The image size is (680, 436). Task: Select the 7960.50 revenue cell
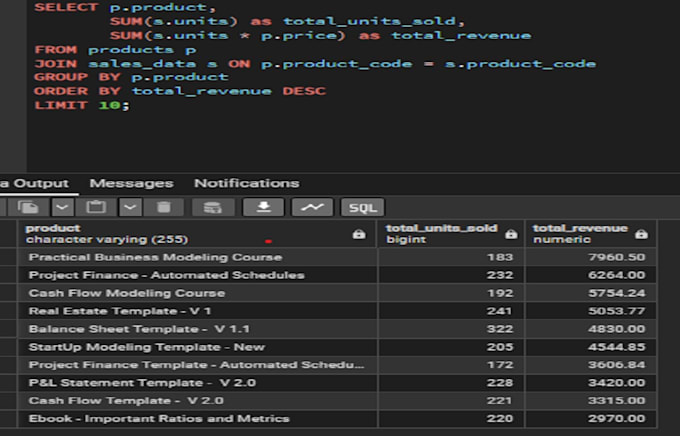click(x=591, y=257)
